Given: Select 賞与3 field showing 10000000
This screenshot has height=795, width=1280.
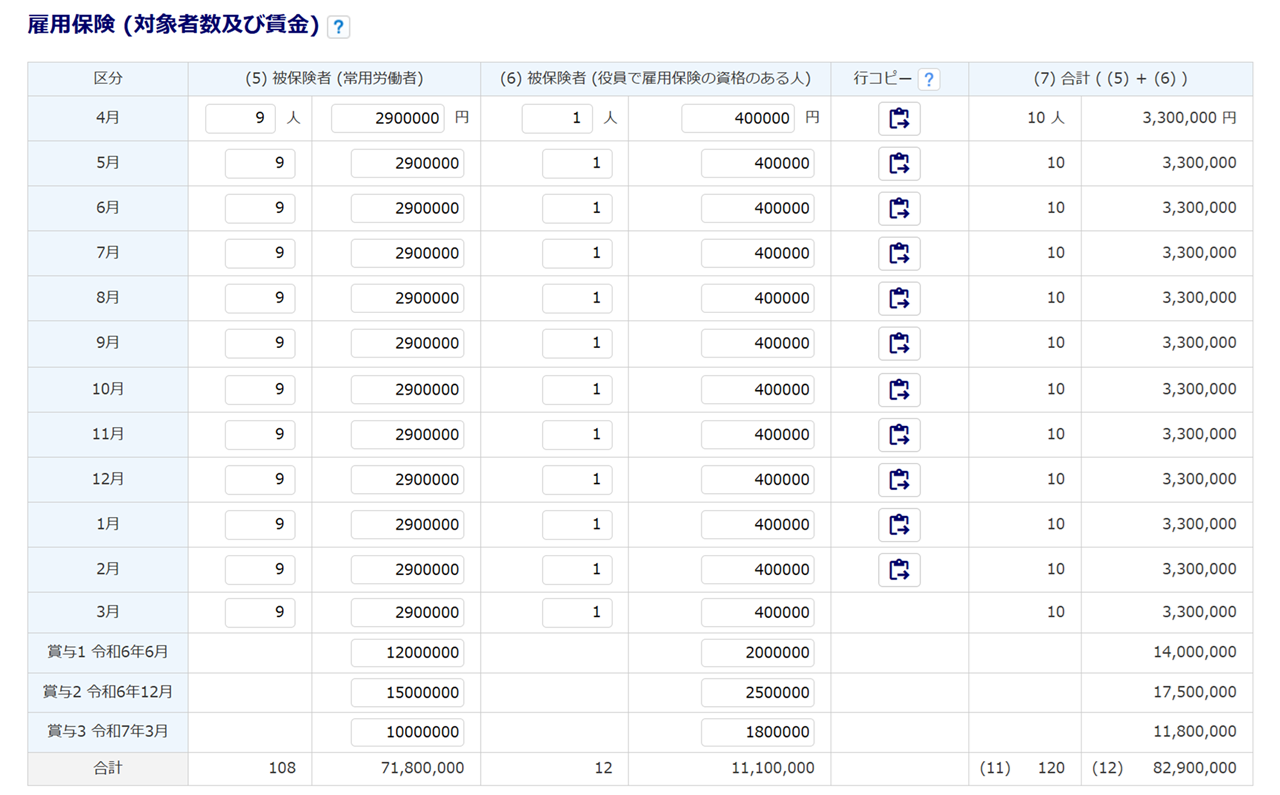Looking at the screenshot, I should [x=407, y=732].
